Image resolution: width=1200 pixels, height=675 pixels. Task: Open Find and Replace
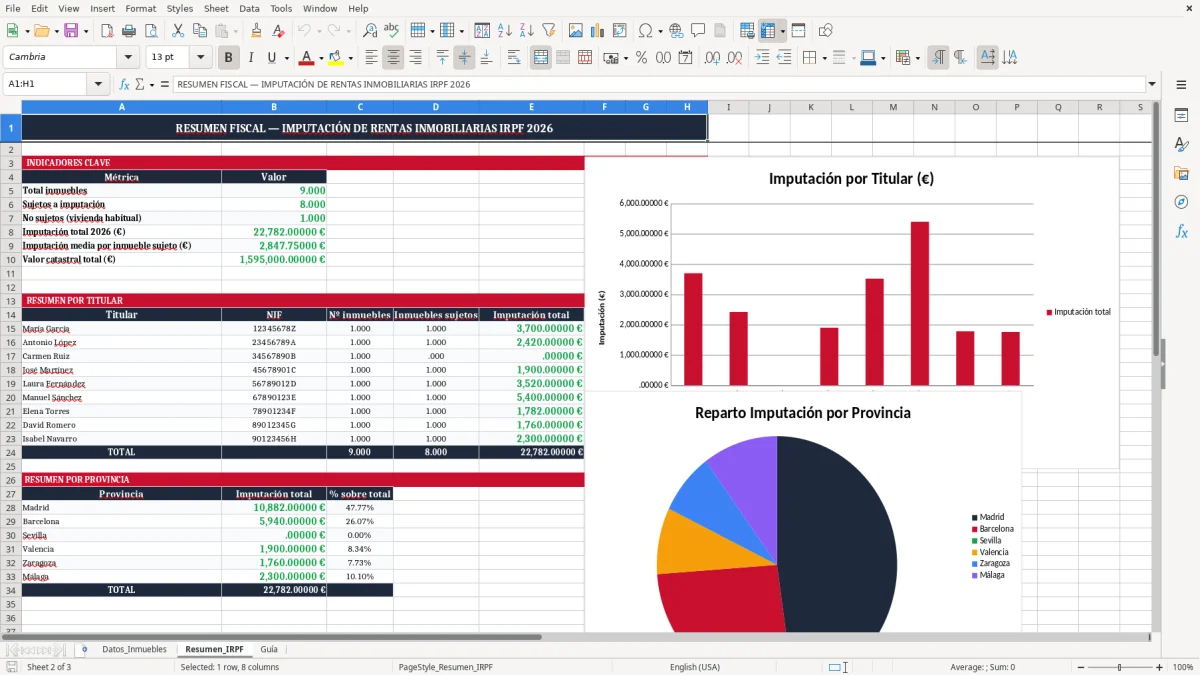370,31
